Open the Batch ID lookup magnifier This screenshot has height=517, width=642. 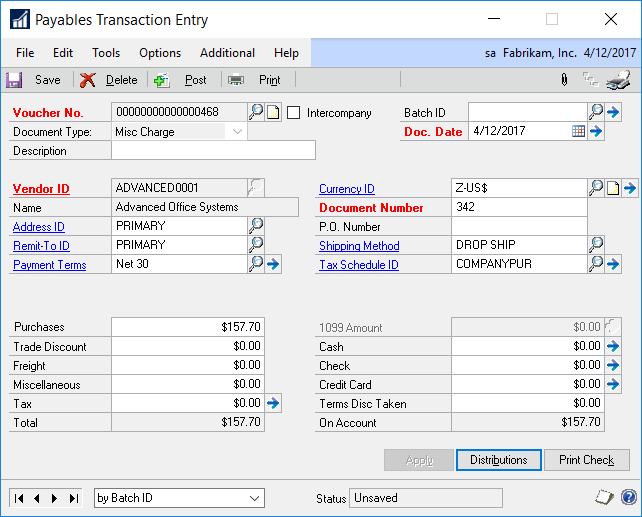click(596, 112)
